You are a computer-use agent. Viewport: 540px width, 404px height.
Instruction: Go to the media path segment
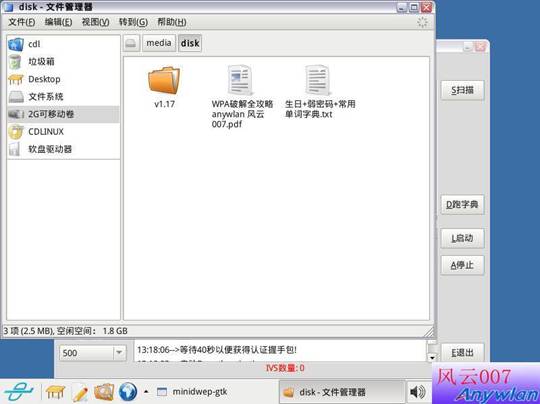click(x=159, y=43)
